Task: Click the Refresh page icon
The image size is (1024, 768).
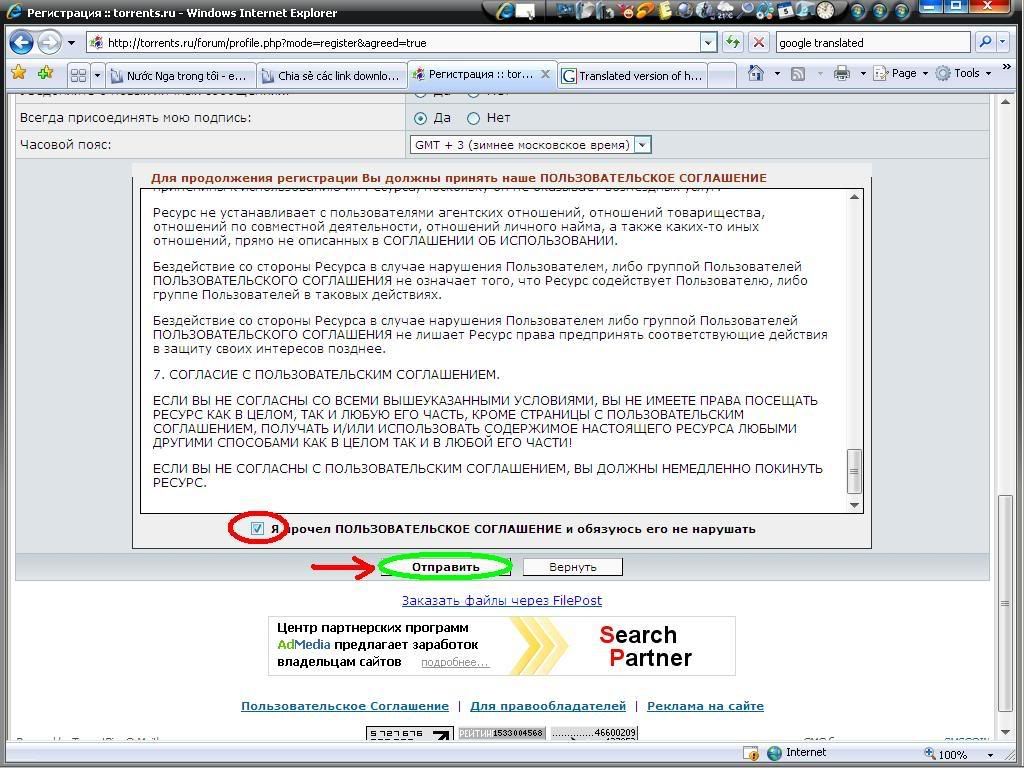Action: point(733,43)
